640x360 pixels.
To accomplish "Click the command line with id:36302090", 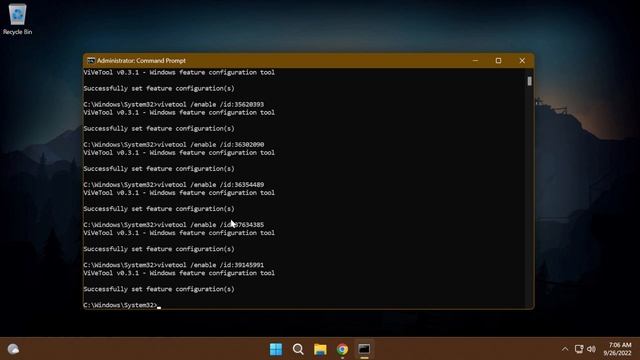I will click(173, 144).
